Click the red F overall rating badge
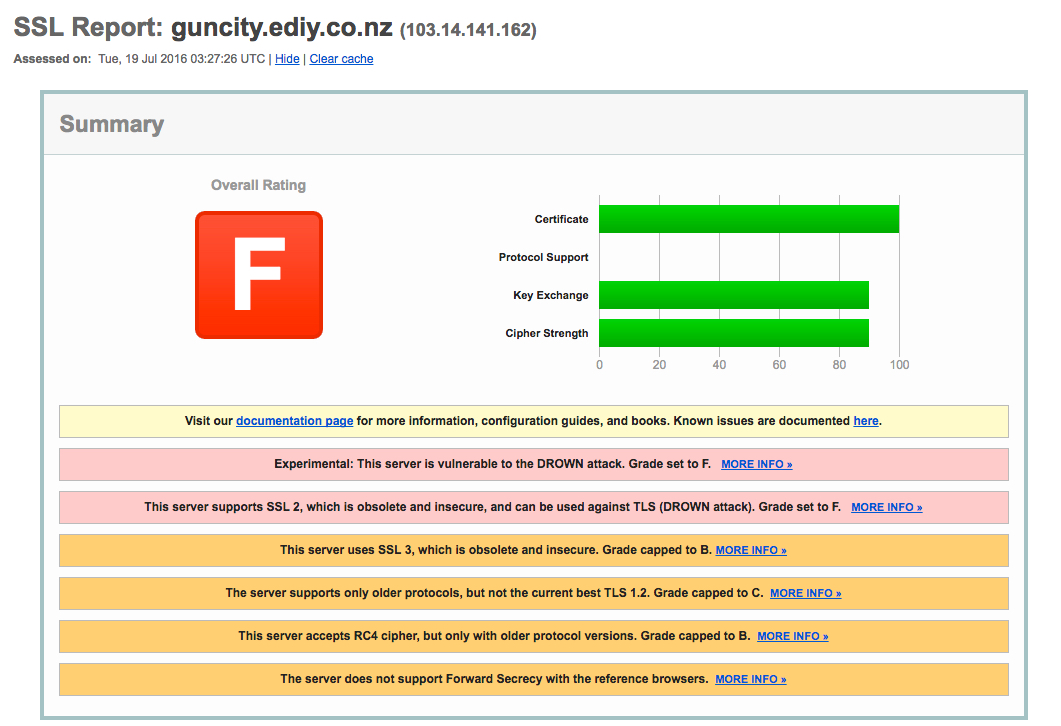 tap(258, 275)
